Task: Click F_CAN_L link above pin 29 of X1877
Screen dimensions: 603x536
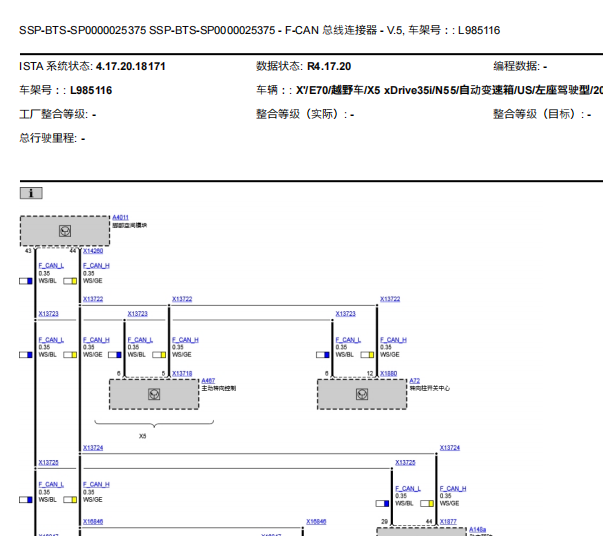Action: pos(408,489)
